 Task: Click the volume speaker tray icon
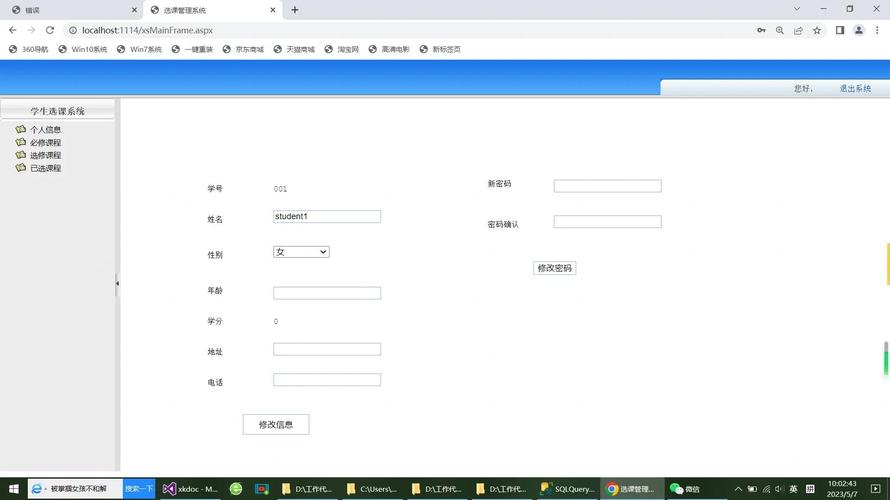(x=780, y=489)
